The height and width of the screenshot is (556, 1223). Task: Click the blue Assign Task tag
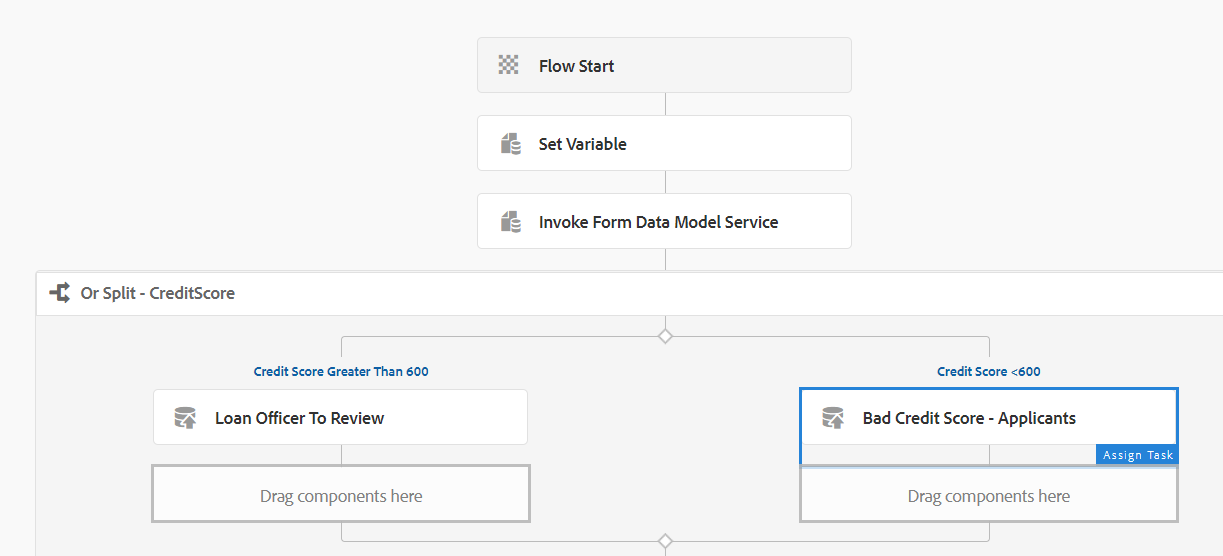point(1137,455)
